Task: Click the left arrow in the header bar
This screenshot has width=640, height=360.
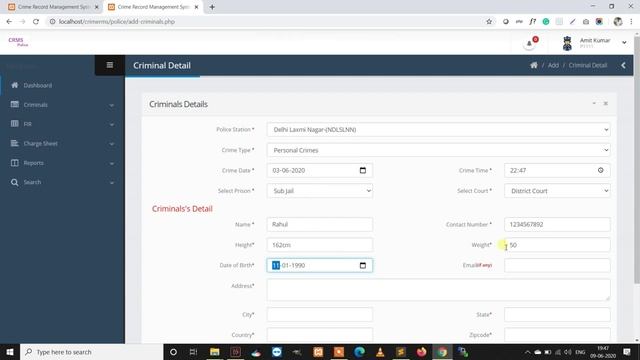Action: 623,65
